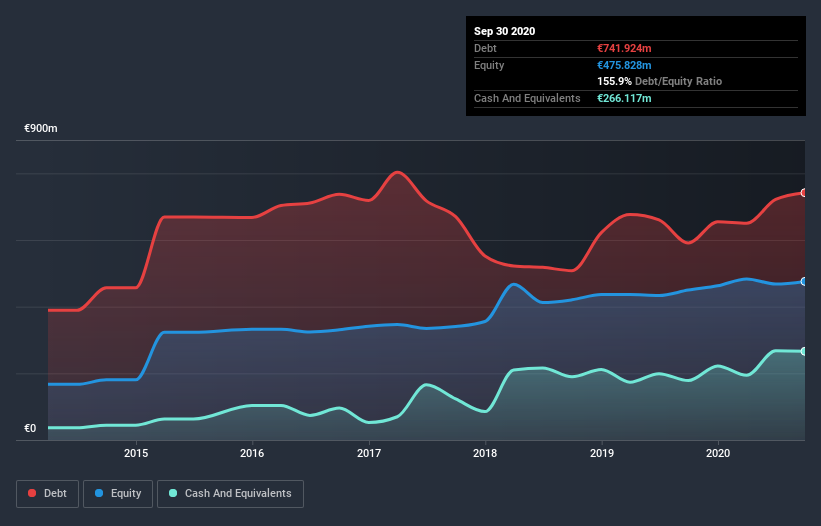The width and height of the screenshot is (821, 526).
Task: Click the 2016 x-axis label
Action: click(x=252, y=453)
